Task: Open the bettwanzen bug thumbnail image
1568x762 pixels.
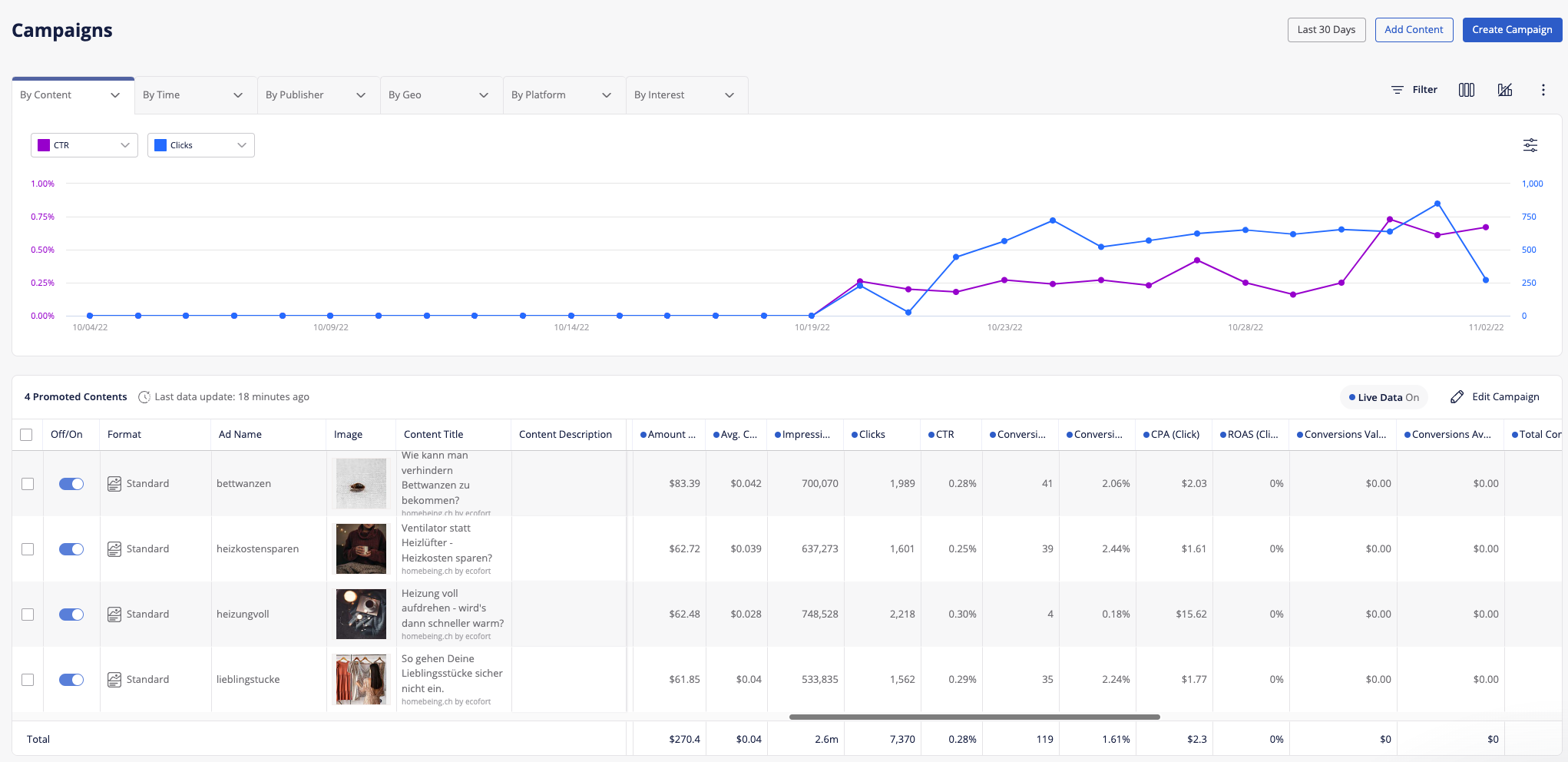Action: tap(361, 484)
